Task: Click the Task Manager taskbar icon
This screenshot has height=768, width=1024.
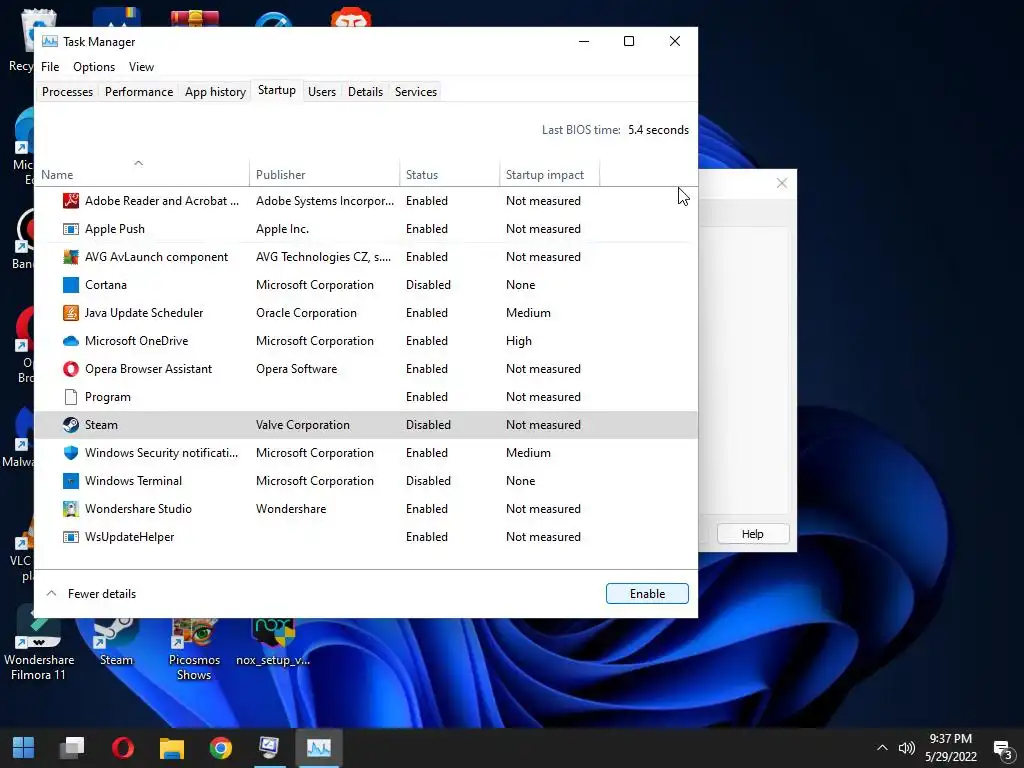Action: pos(319,748)
